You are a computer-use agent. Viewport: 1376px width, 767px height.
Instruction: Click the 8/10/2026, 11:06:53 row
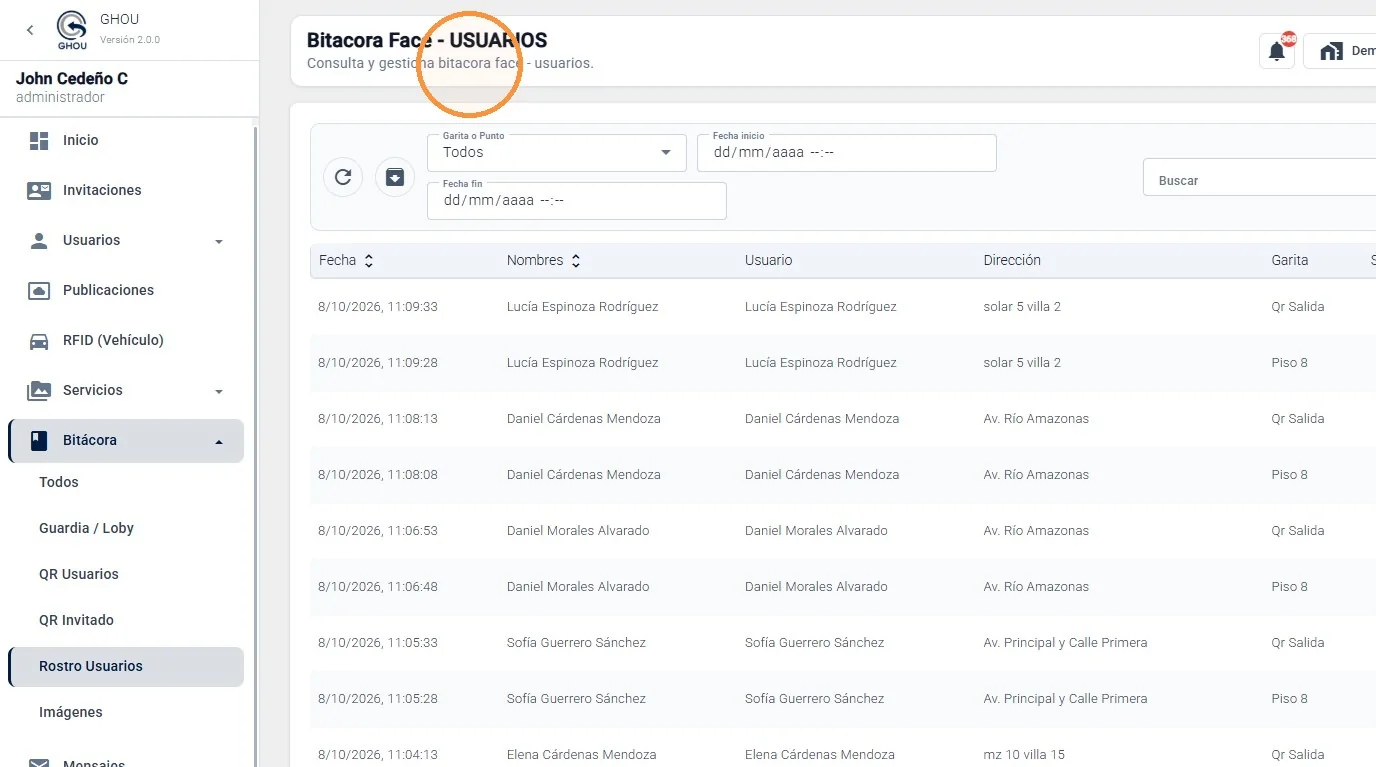click(x=843, y=531)
